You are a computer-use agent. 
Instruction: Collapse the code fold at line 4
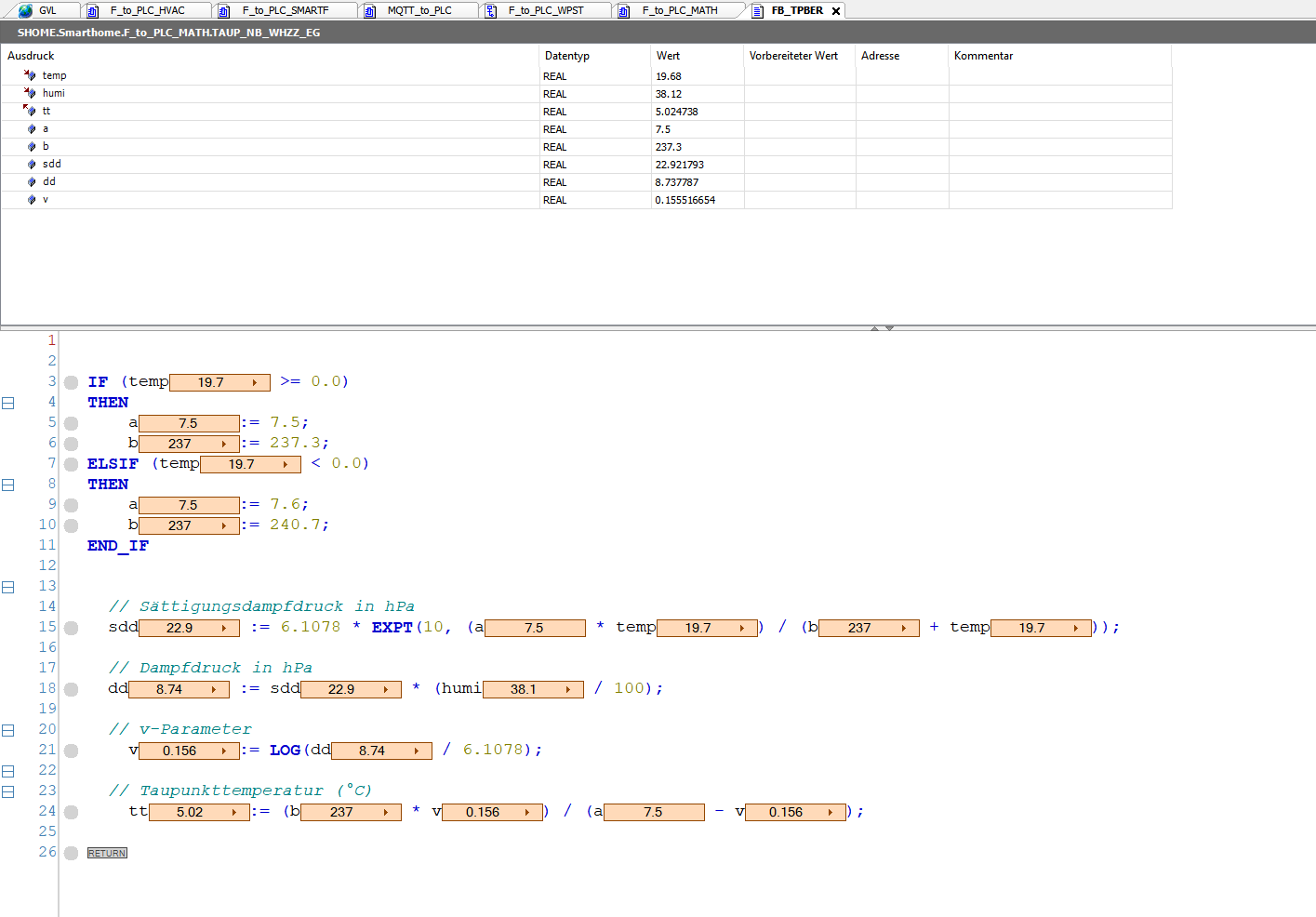pyautogui.click(x=8, y=403)
